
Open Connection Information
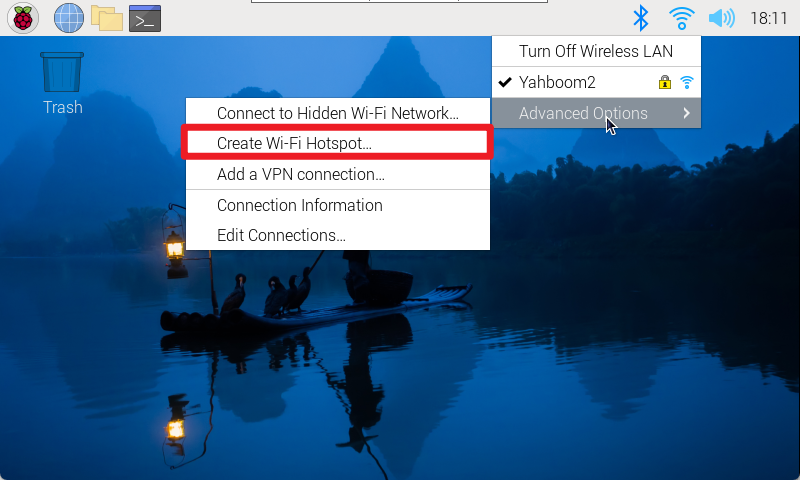click(x=338, y=205)
